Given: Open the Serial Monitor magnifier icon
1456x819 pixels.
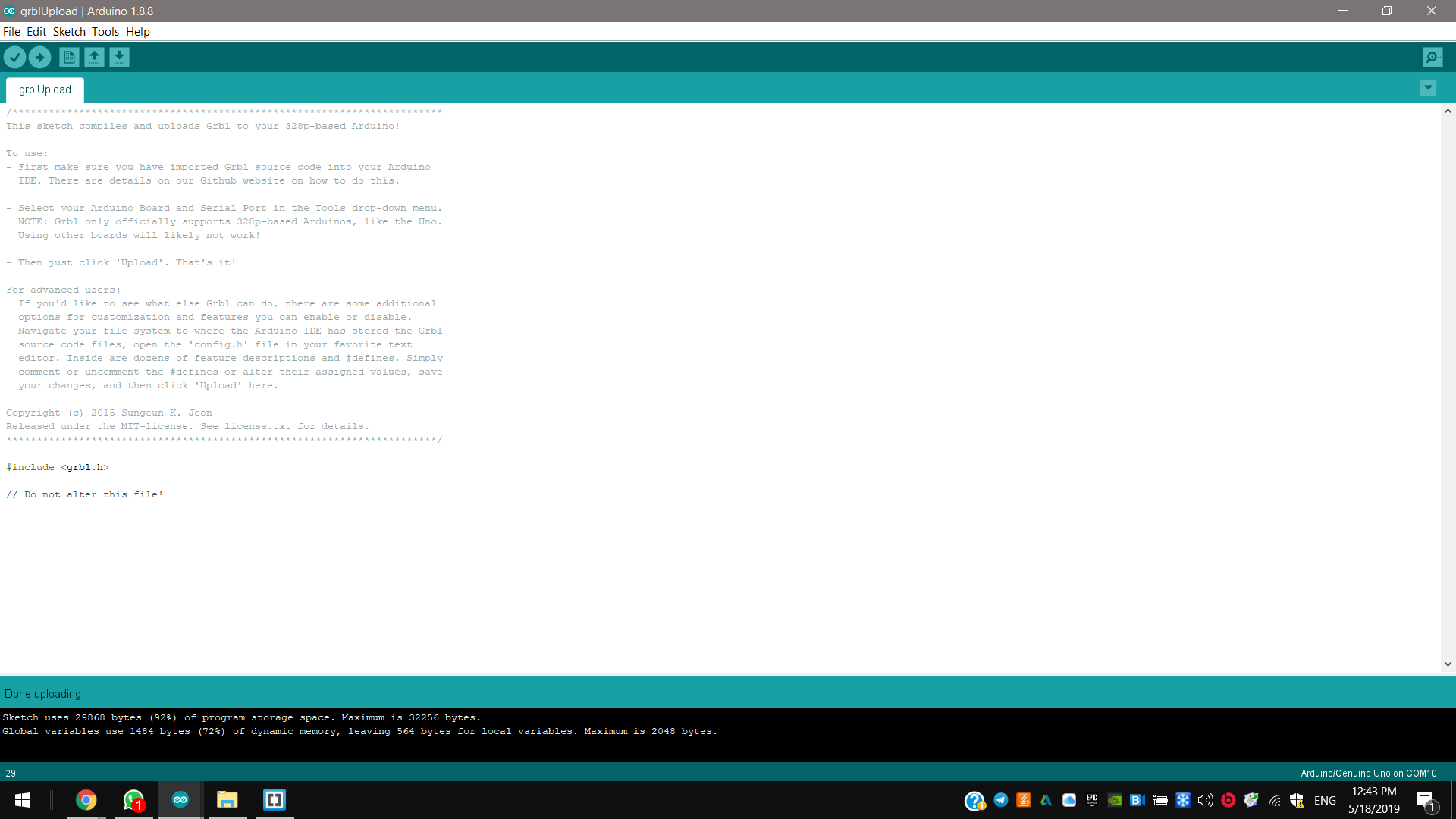Looking at the screenshot, I should 1432,57.
